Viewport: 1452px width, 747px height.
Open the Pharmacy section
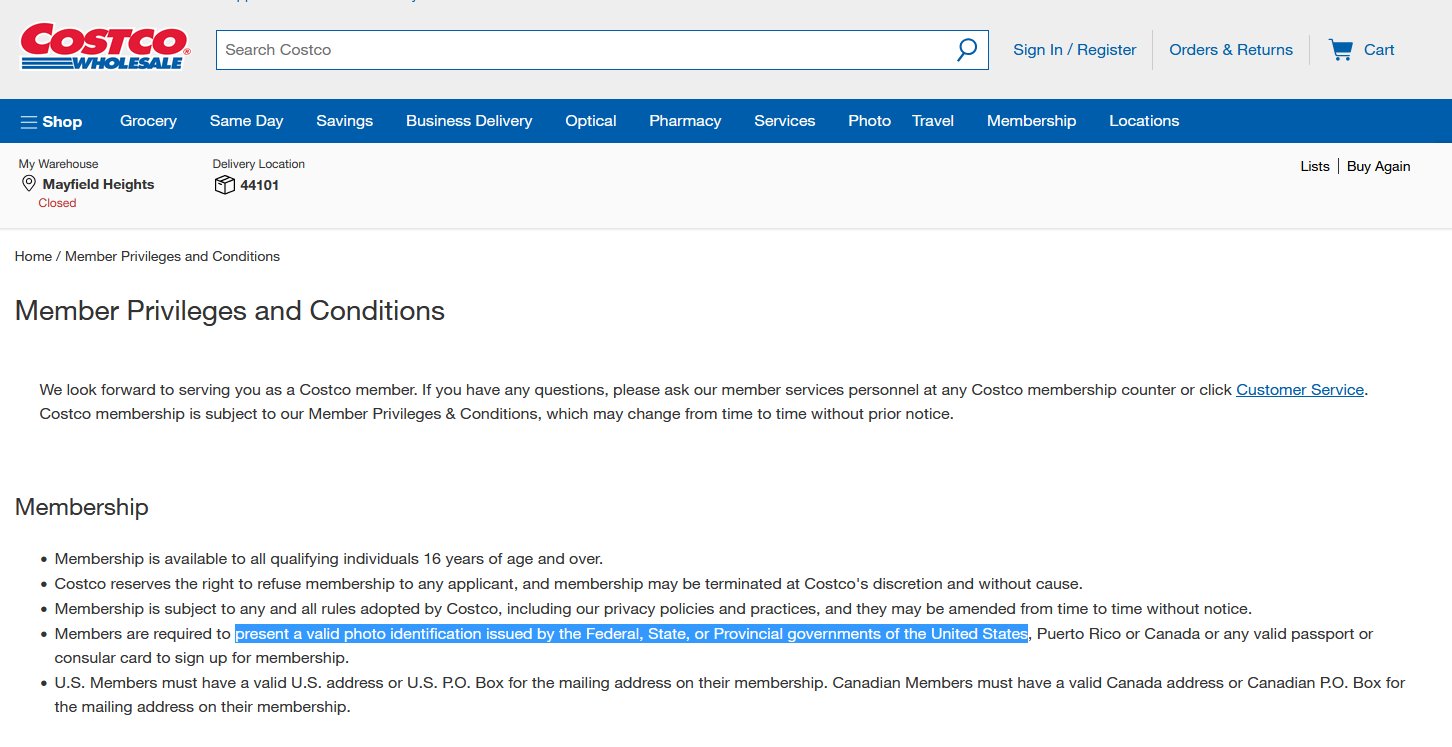coord(684,121)
